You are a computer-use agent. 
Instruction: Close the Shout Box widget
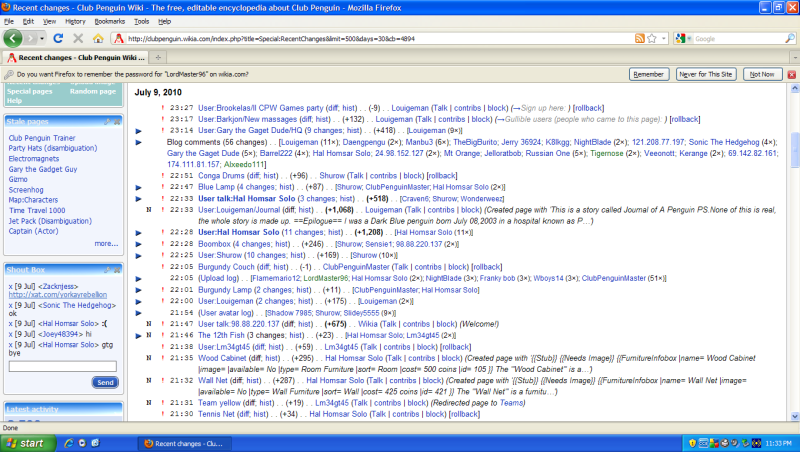pyautogui.click(x=117, y=269)
